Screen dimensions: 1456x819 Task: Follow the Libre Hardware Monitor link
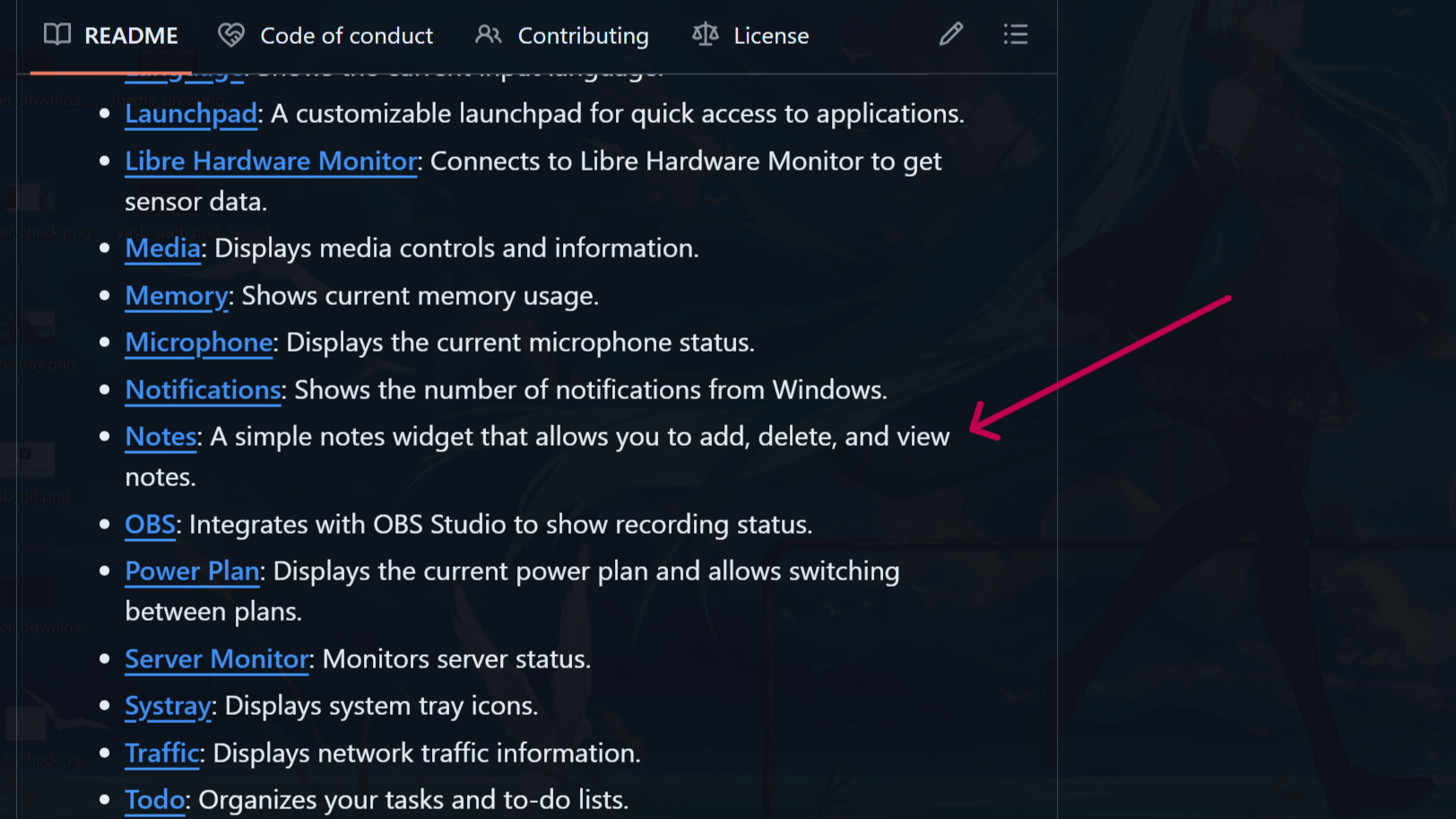[271, 161]
